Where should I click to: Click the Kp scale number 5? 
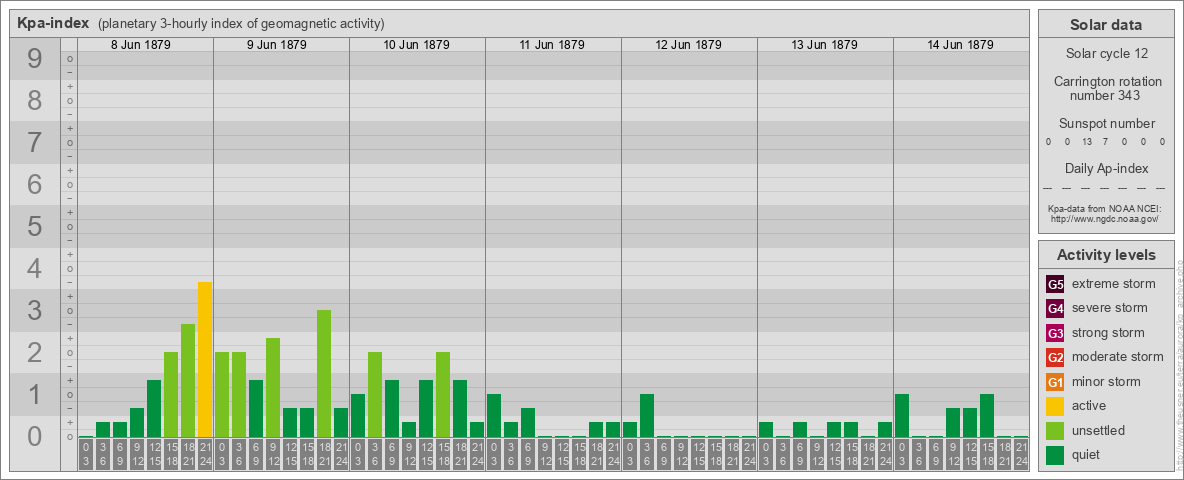point(35,226)
